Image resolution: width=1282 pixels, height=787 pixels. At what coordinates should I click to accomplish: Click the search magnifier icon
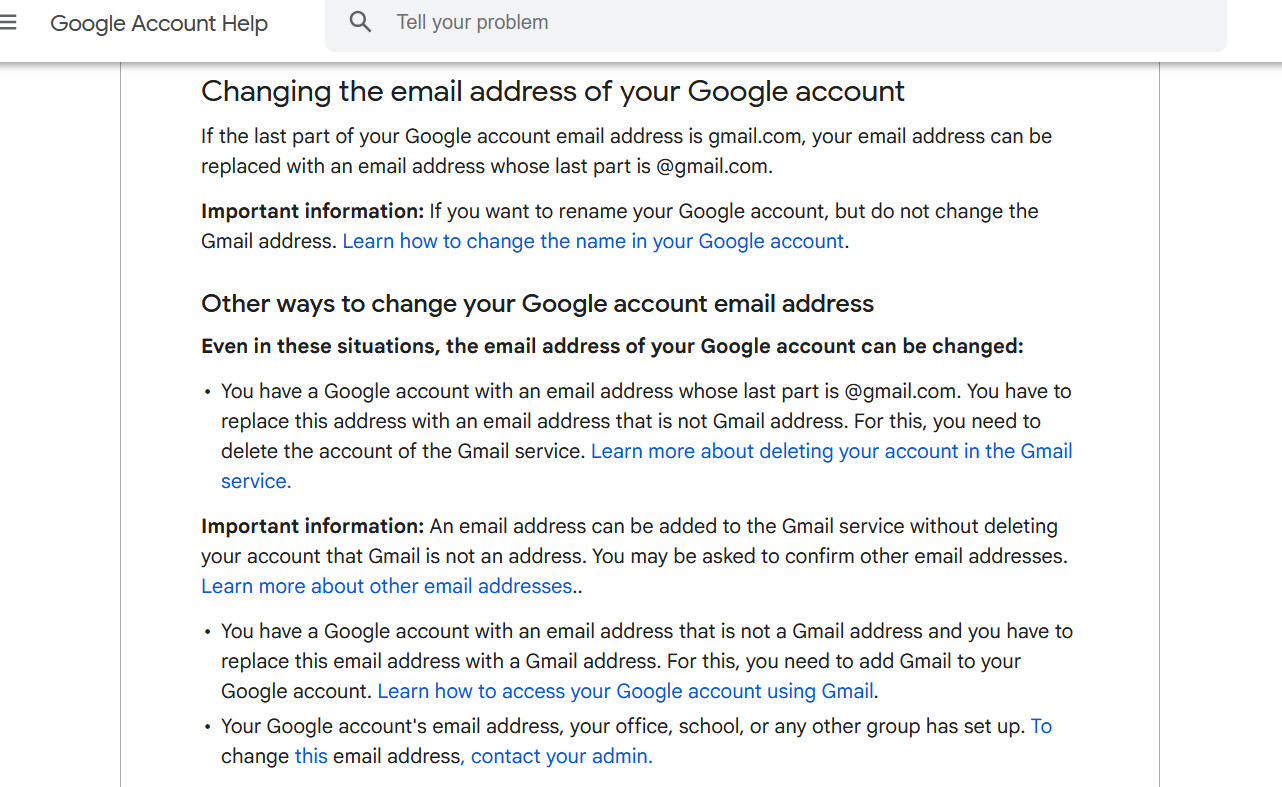click(360, 22)
